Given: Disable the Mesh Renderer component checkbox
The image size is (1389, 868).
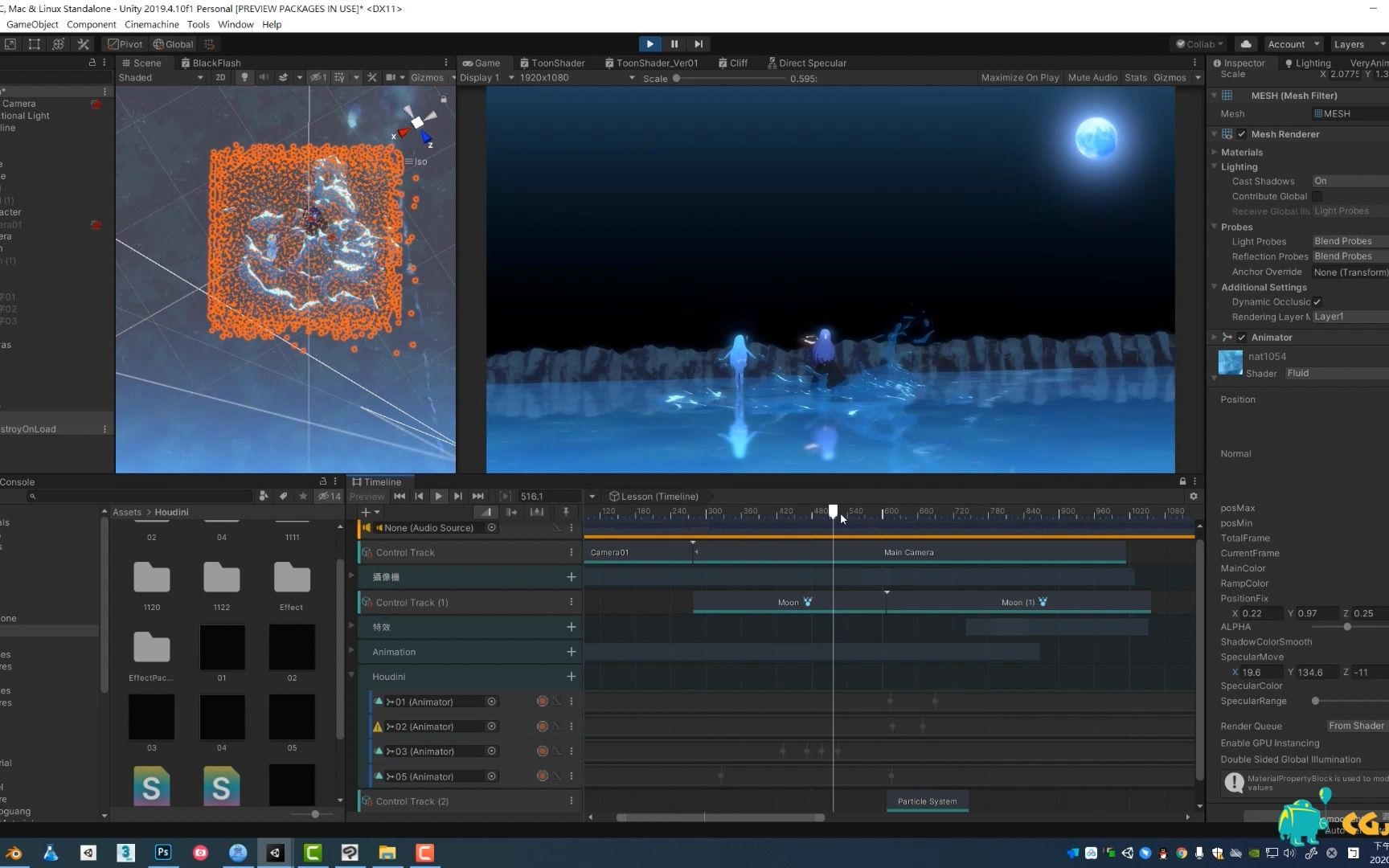Looking at the screenshot, I should (x=1242, y=134).
